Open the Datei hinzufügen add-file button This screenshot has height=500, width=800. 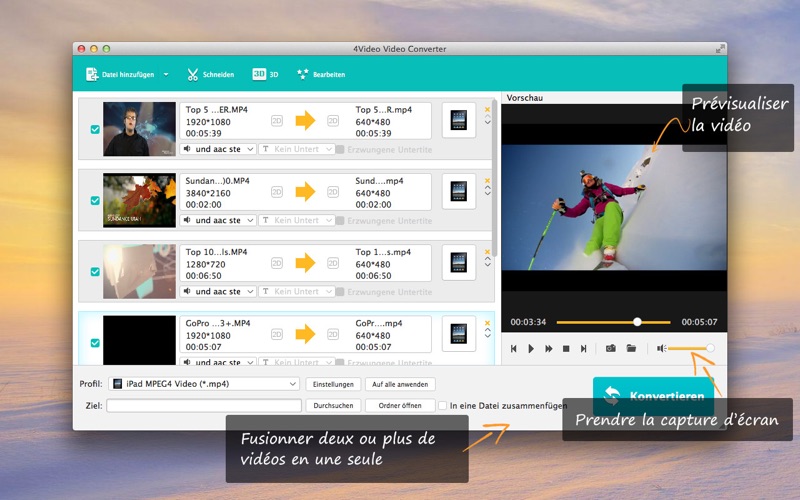(x=120, y=74)
